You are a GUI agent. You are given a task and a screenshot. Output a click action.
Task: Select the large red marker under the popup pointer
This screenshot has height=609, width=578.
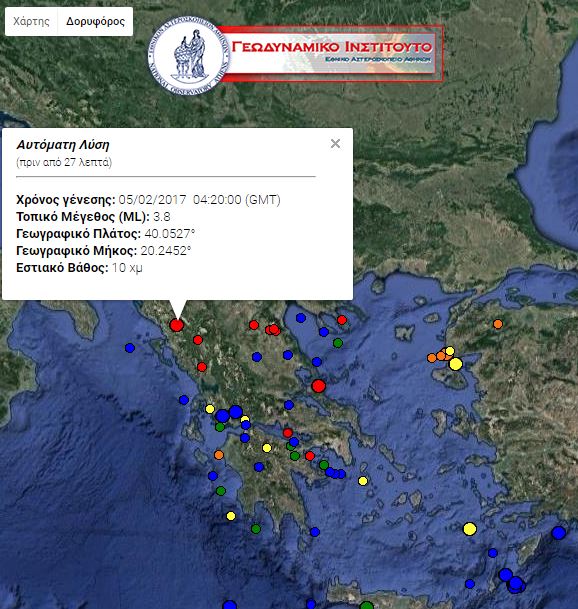[177, 325]
